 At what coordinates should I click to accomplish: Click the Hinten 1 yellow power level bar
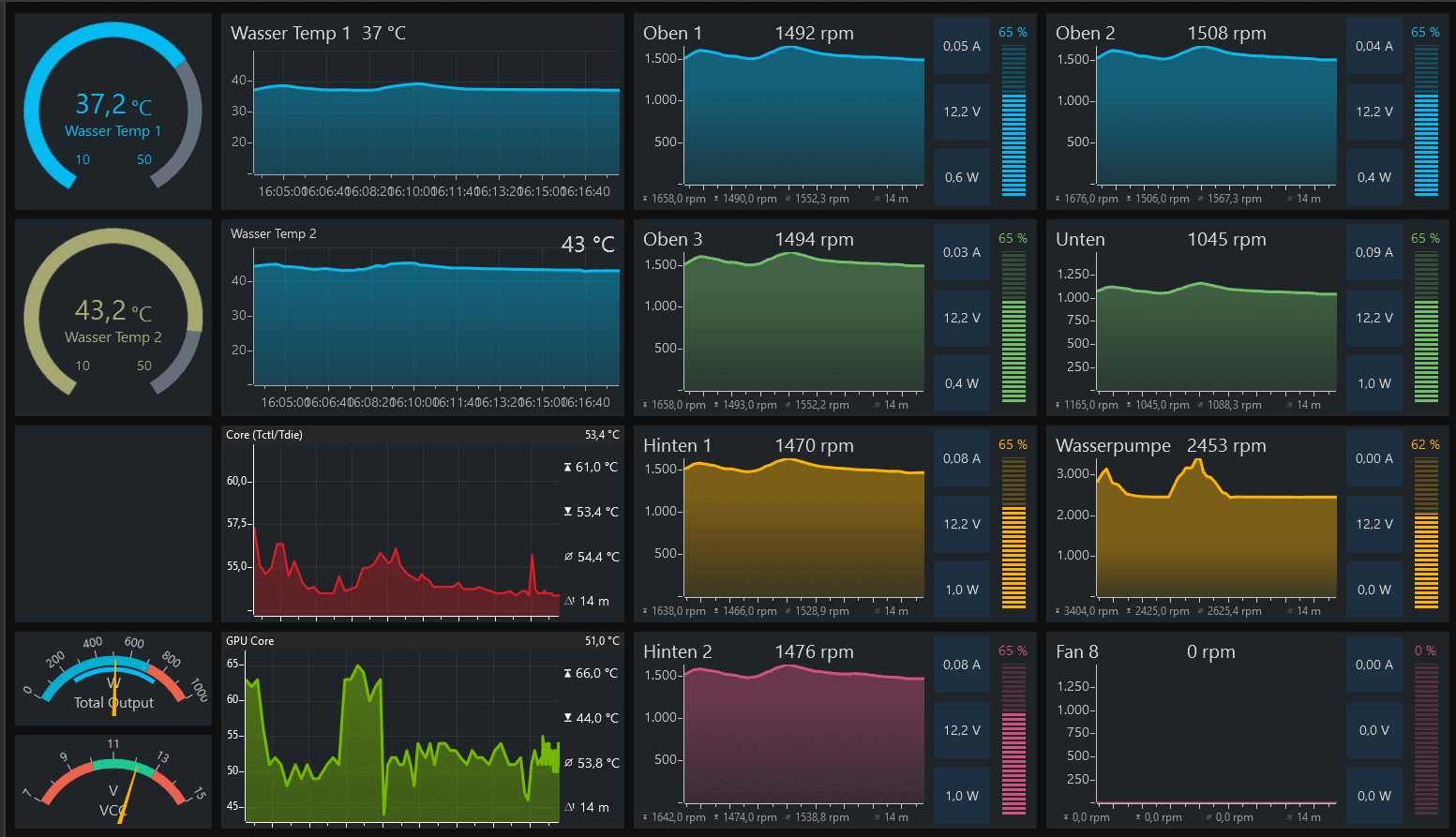tap(1013, 532)
